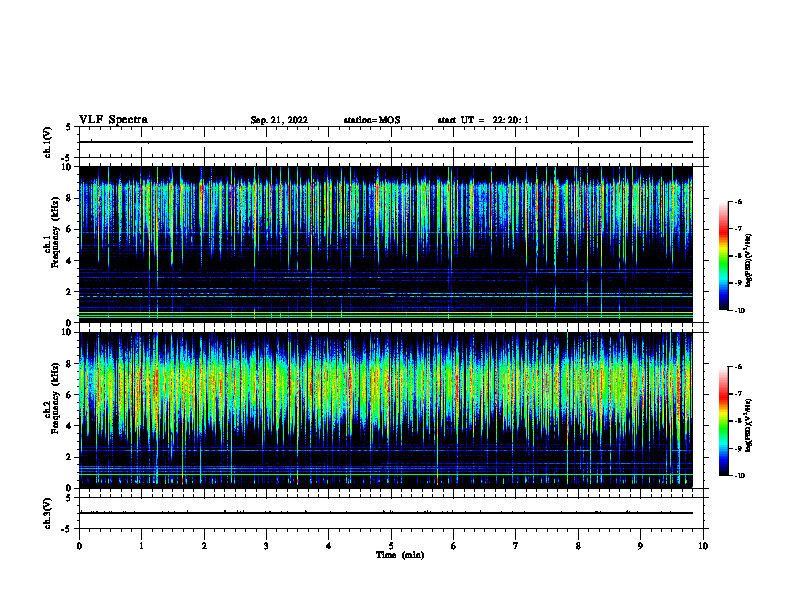The height and width of the screenshot is (612, 792).
Task: Click the ch.2 spectrogram color bar
Action: (x=723, y=421)
